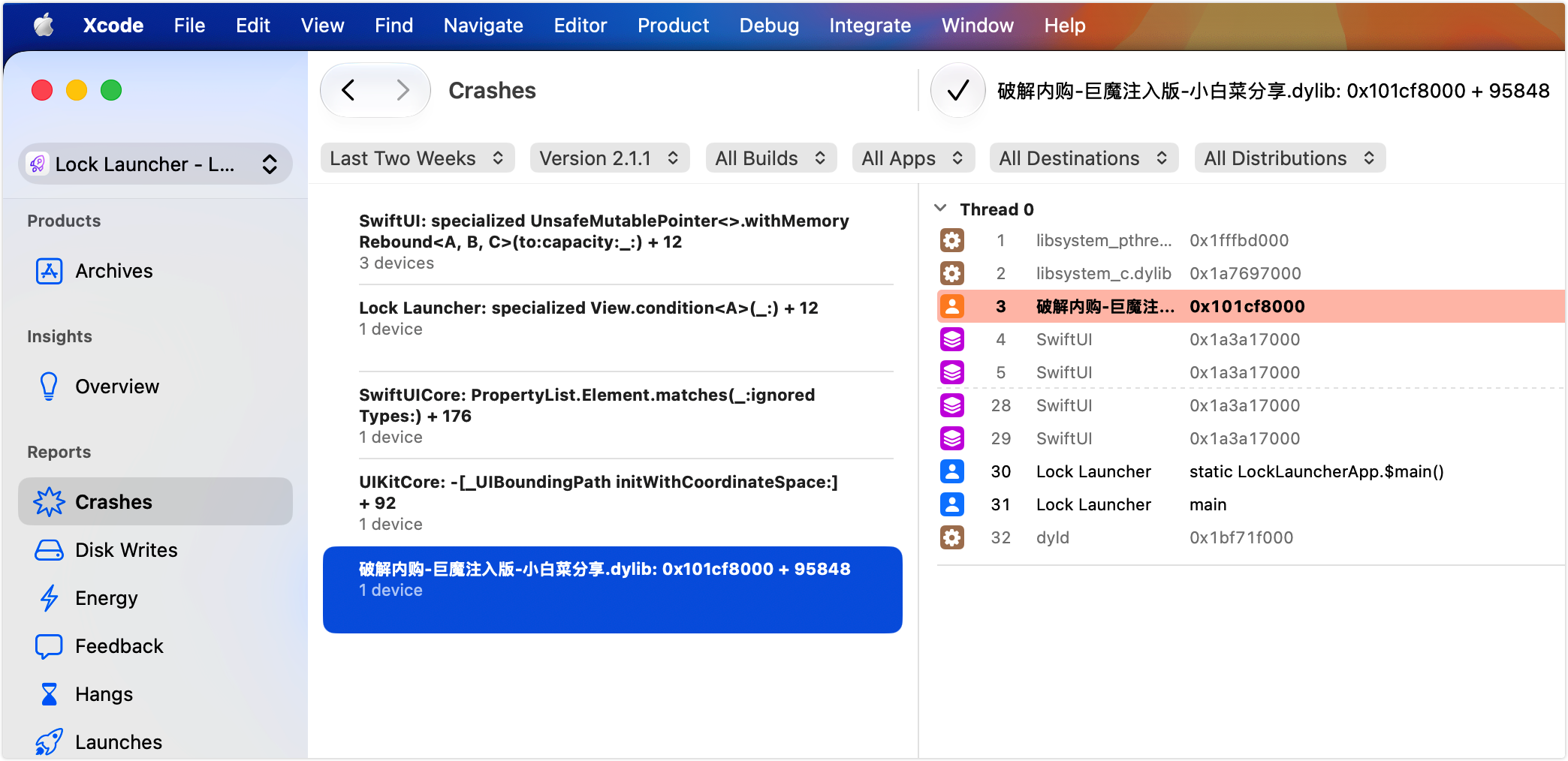Click the gear icon for frame 1 libsystem_pthread

click(952, 240)
